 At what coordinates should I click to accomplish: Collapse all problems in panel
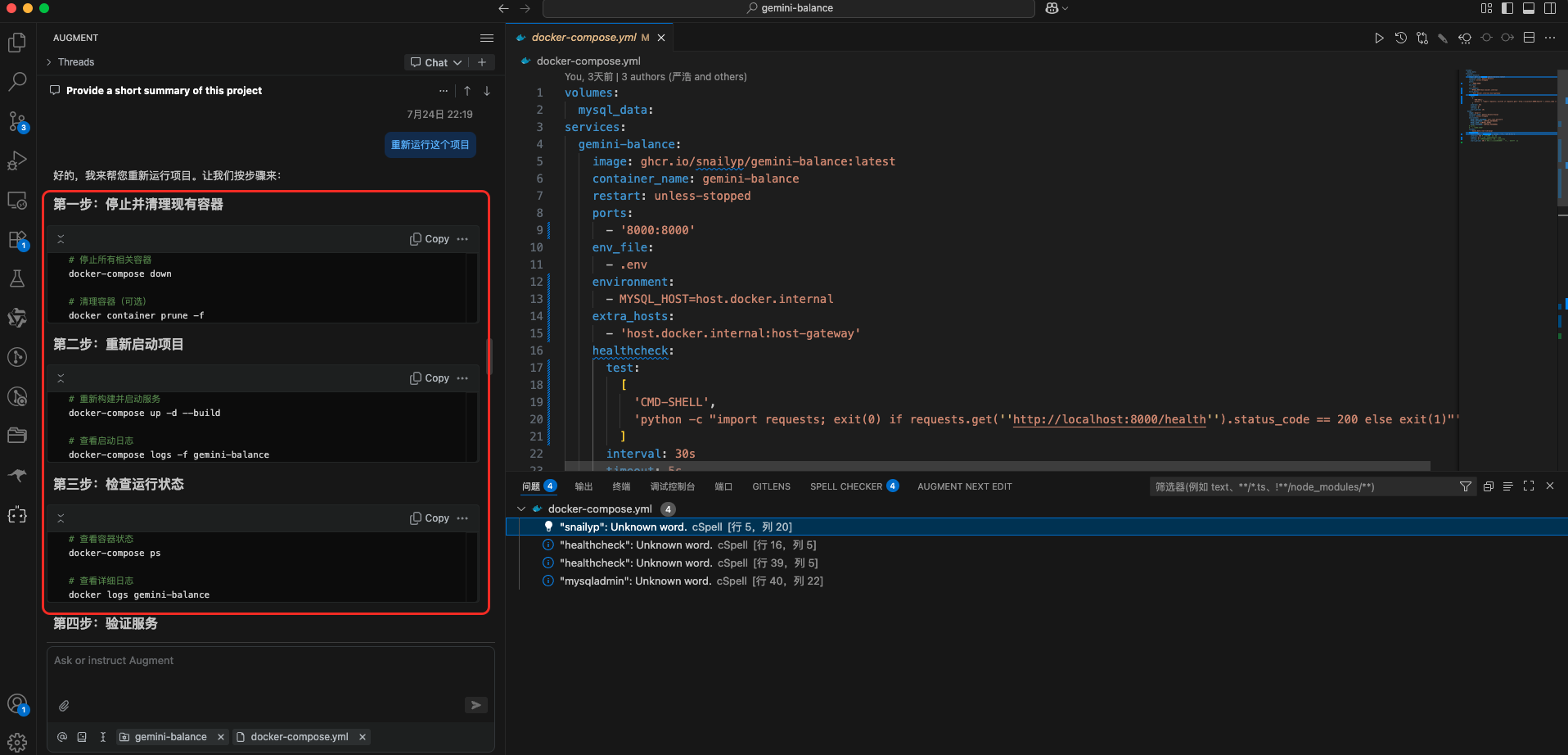pyautogui.click(x=1489, y=486)
